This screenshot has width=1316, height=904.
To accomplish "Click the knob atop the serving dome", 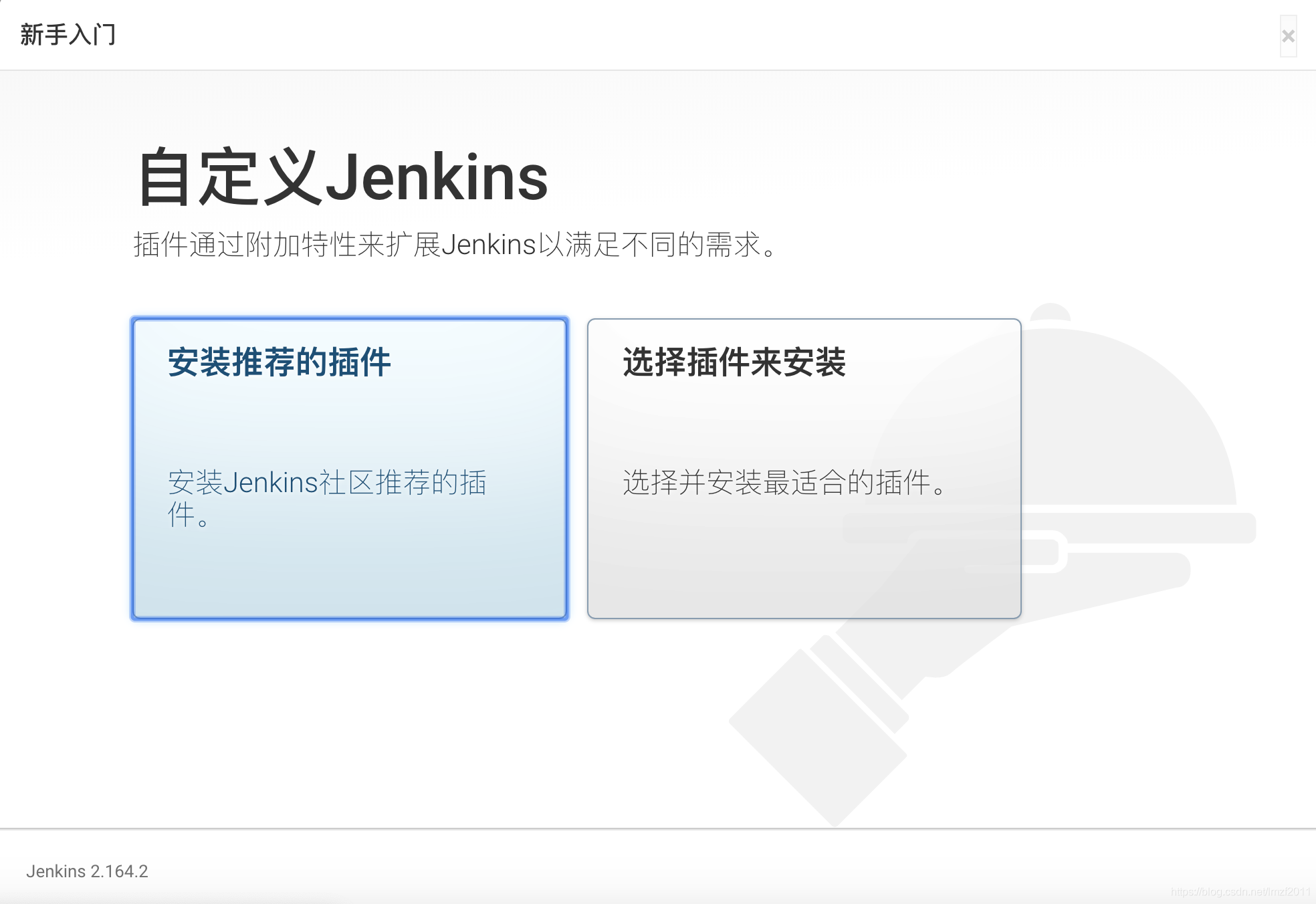I will tap(1051, 312).
